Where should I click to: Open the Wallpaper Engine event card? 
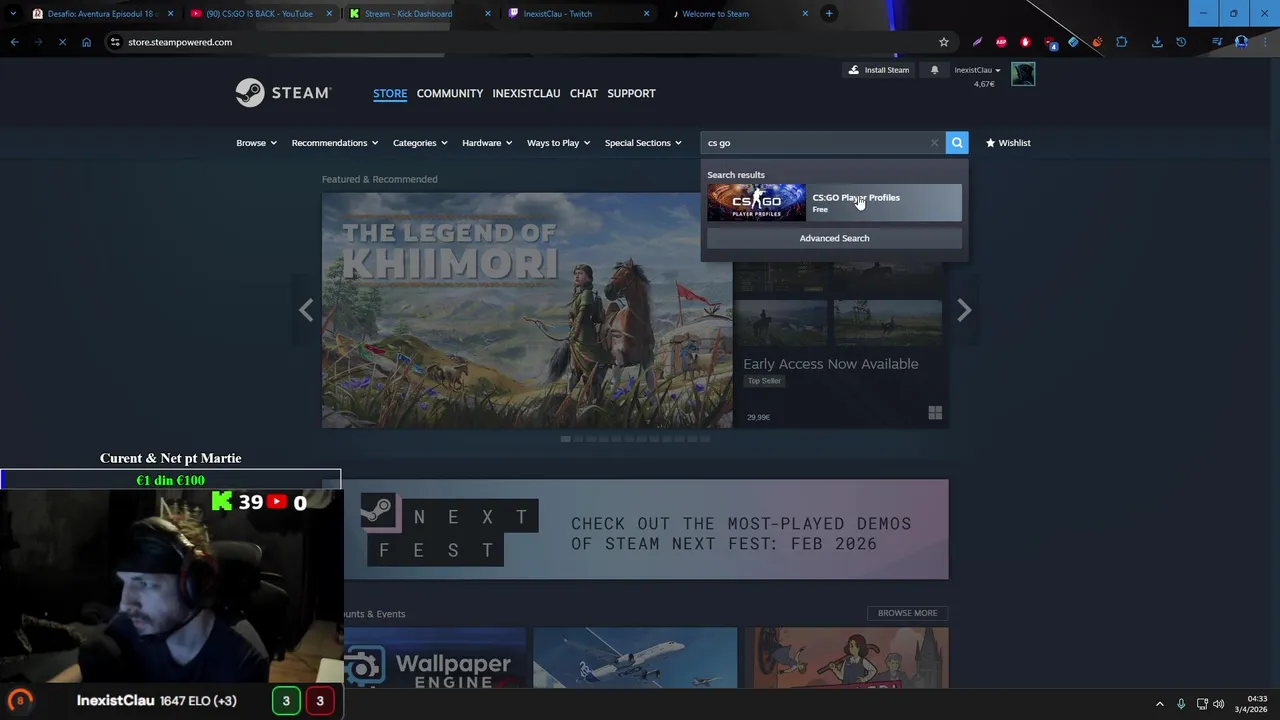coord(435,658)
